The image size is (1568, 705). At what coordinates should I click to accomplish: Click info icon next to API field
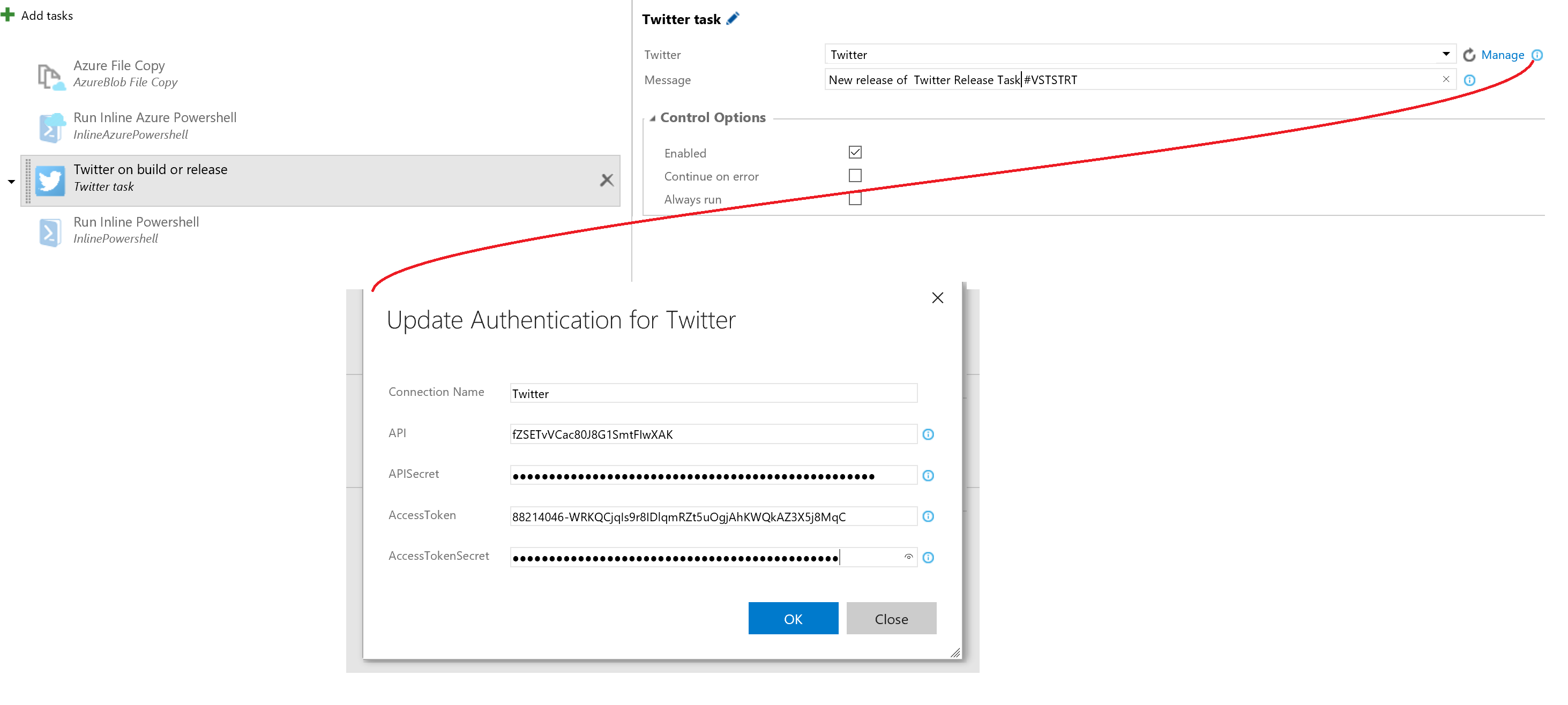(x=928, y=434)
